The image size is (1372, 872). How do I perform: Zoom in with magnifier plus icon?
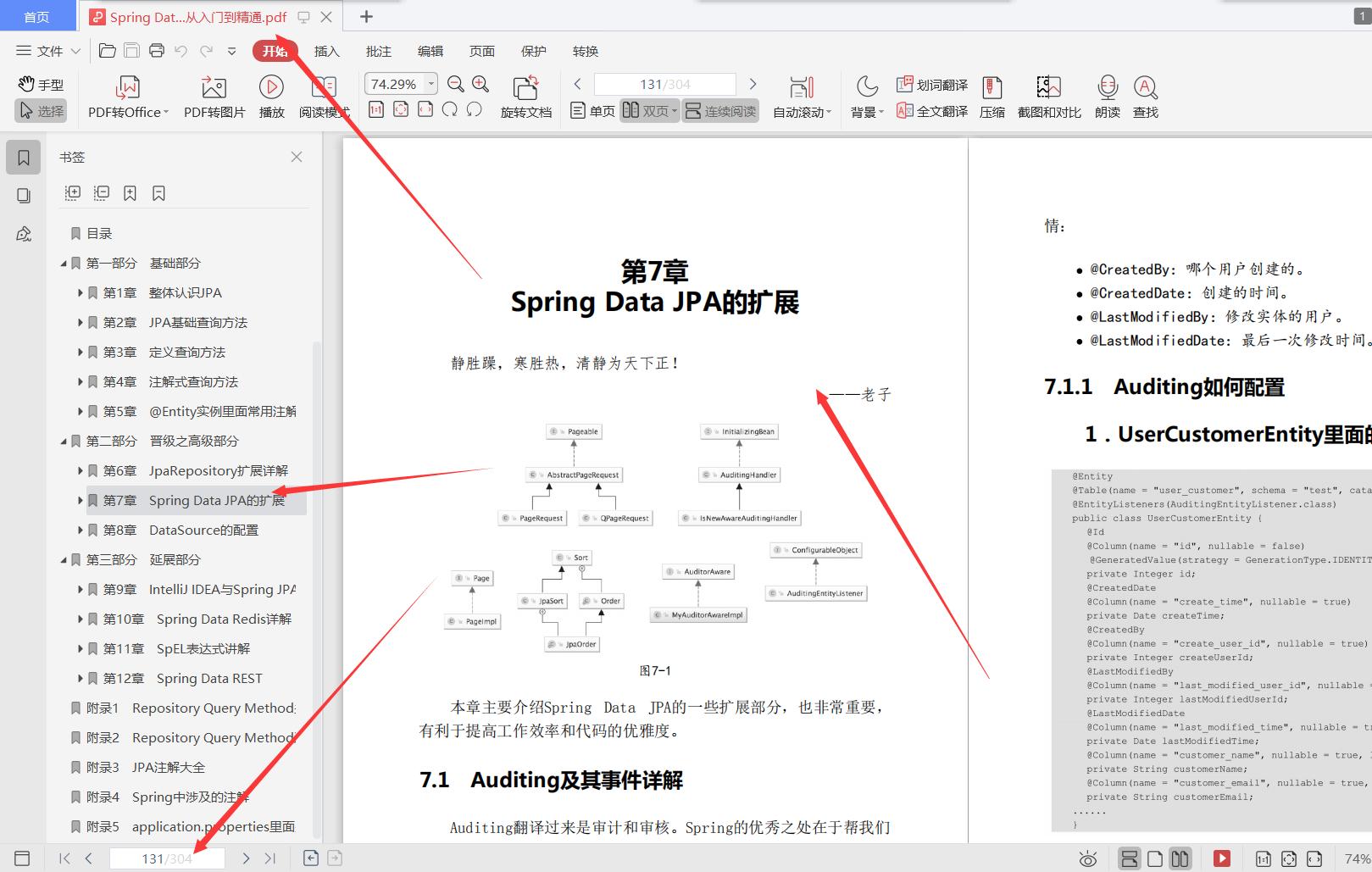click(x=480, y=84)
